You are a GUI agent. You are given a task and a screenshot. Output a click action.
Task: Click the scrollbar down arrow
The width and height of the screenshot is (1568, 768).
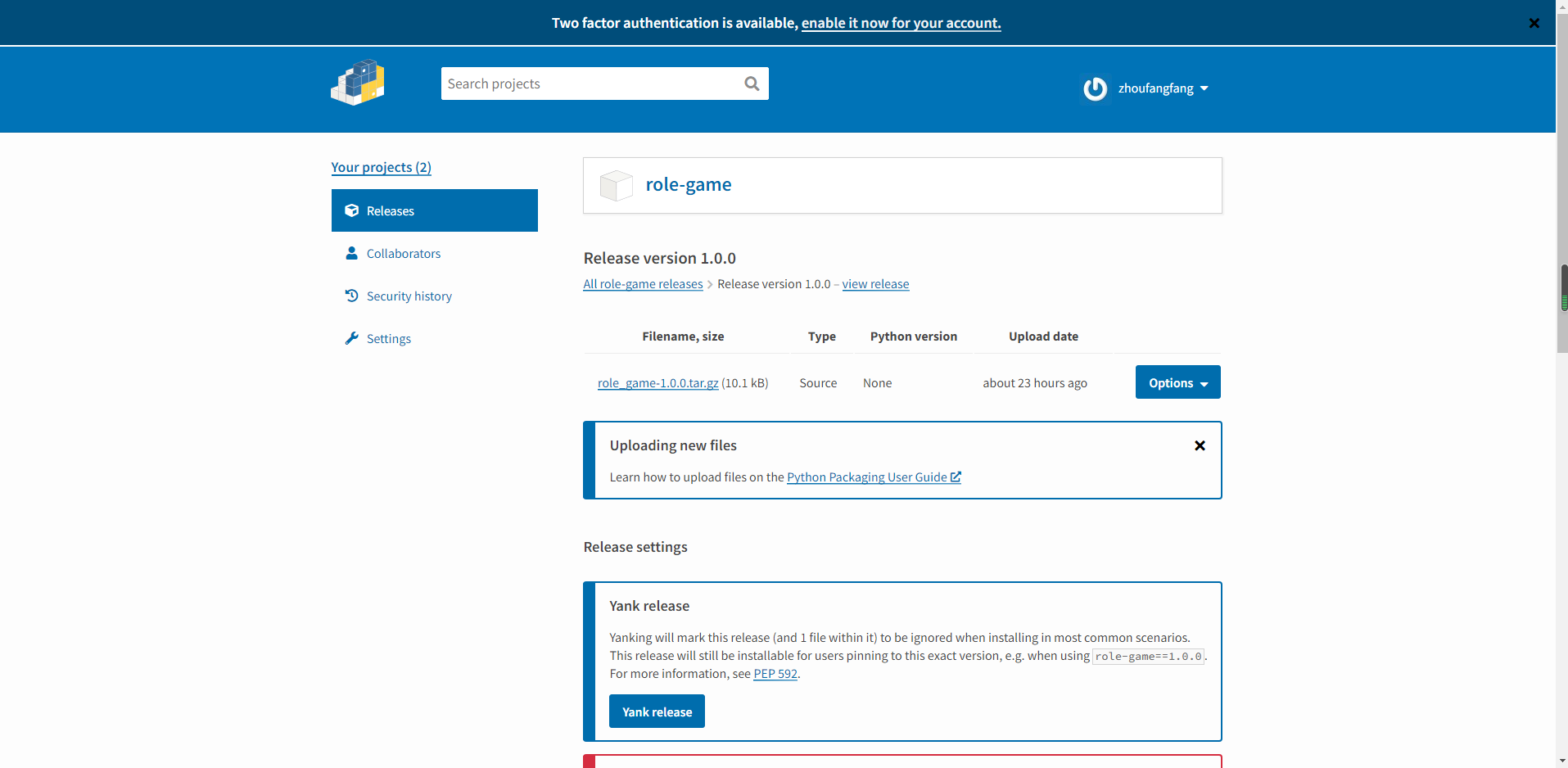(x=1562, y=761)
